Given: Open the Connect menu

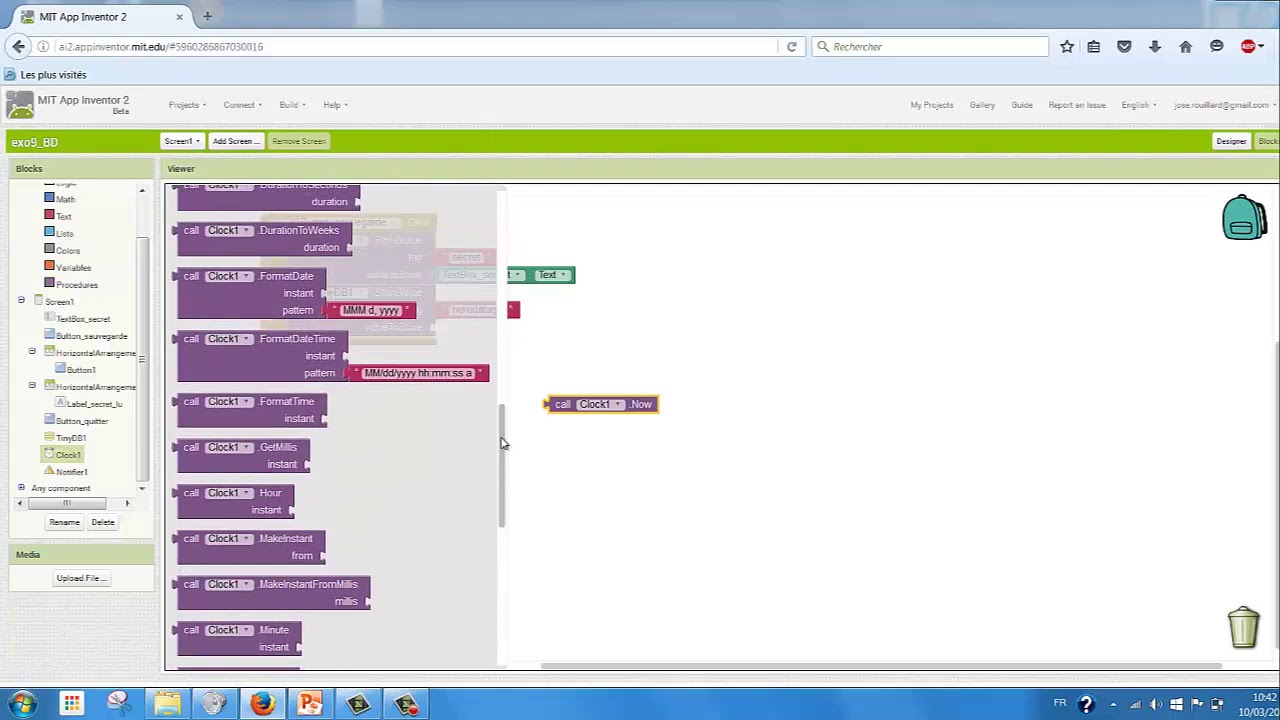Looking at the screenshot, I should pyautogui.click(x=242, y=105).
